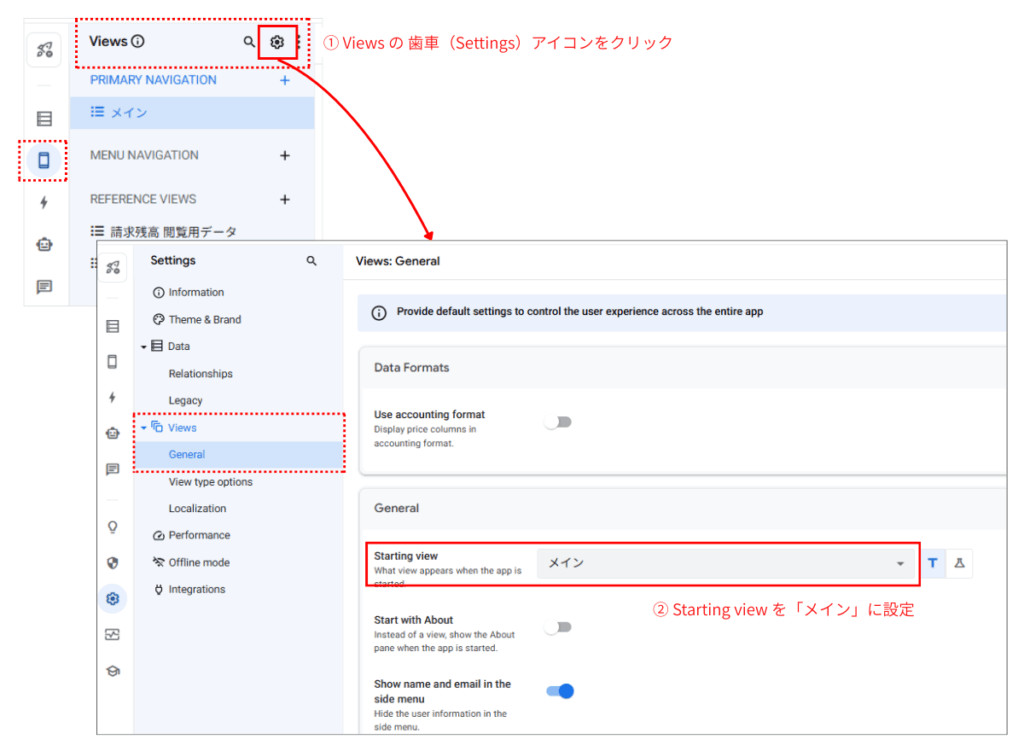Click the gear Settings icon next to Views search
This screenshot has height=751, width=1024.
pos(279,41)
